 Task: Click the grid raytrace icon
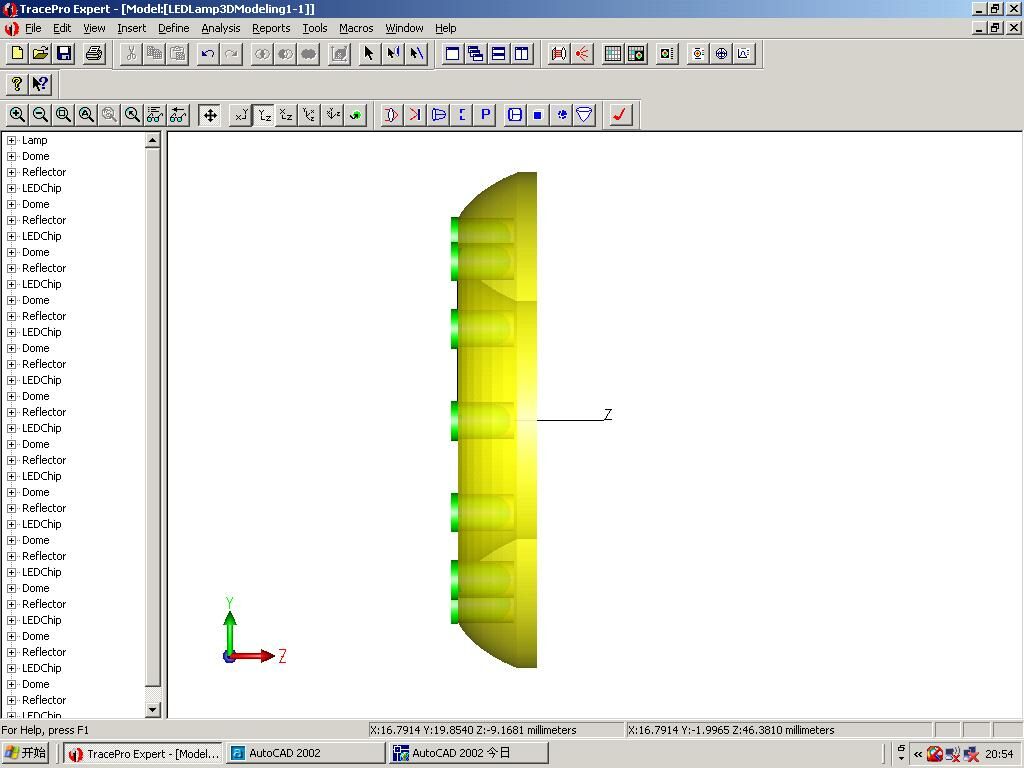tap(558, 54)
